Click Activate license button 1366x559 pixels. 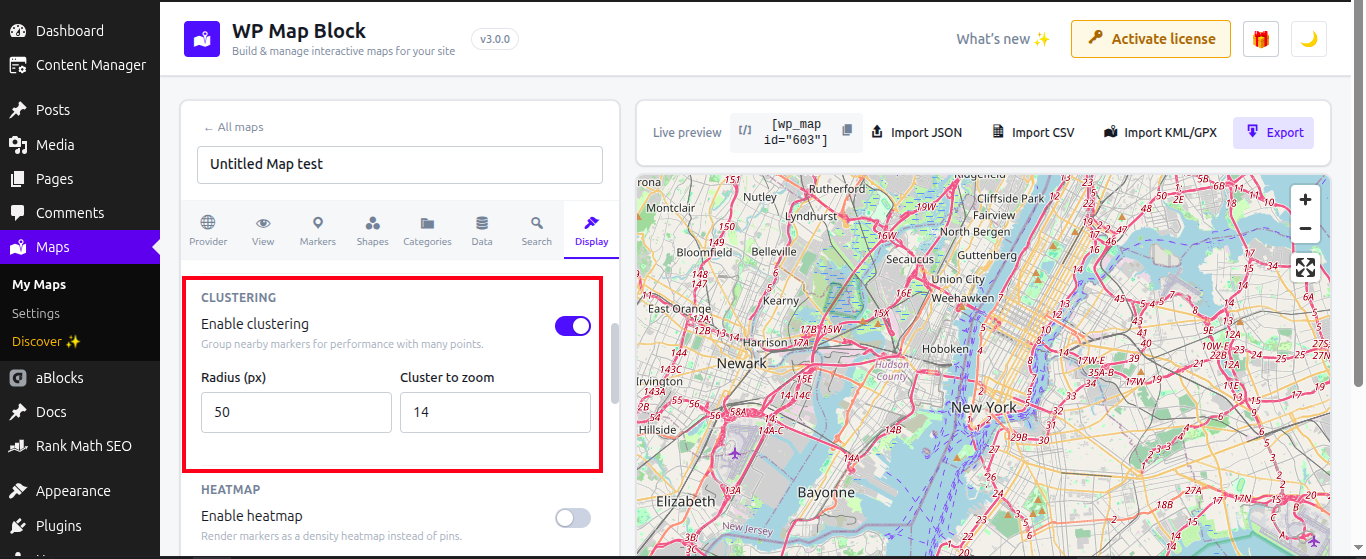[x=1151, y=39]
